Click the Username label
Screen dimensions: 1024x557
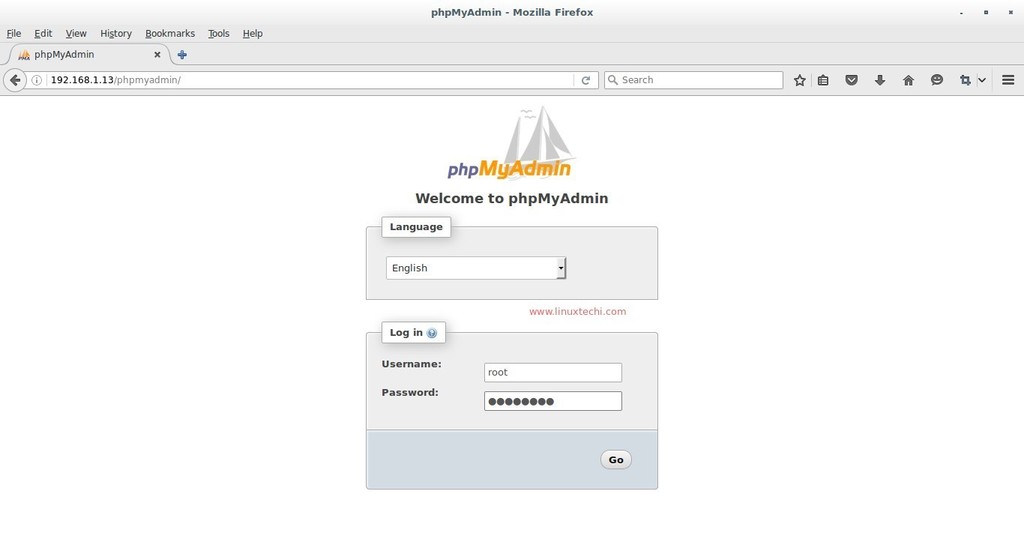411,364
